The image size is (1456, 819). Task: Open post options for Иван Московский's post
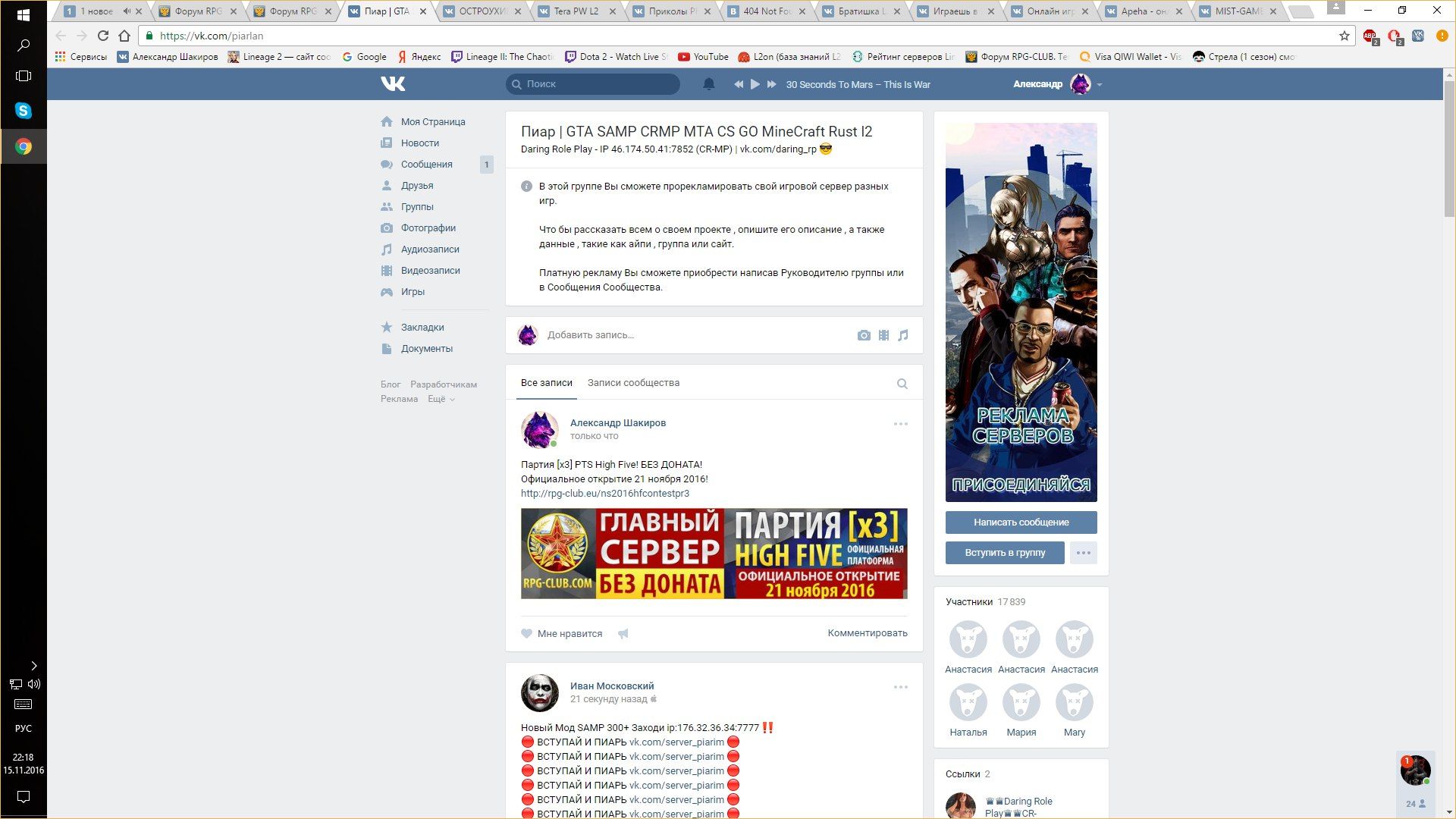point(900,687)
